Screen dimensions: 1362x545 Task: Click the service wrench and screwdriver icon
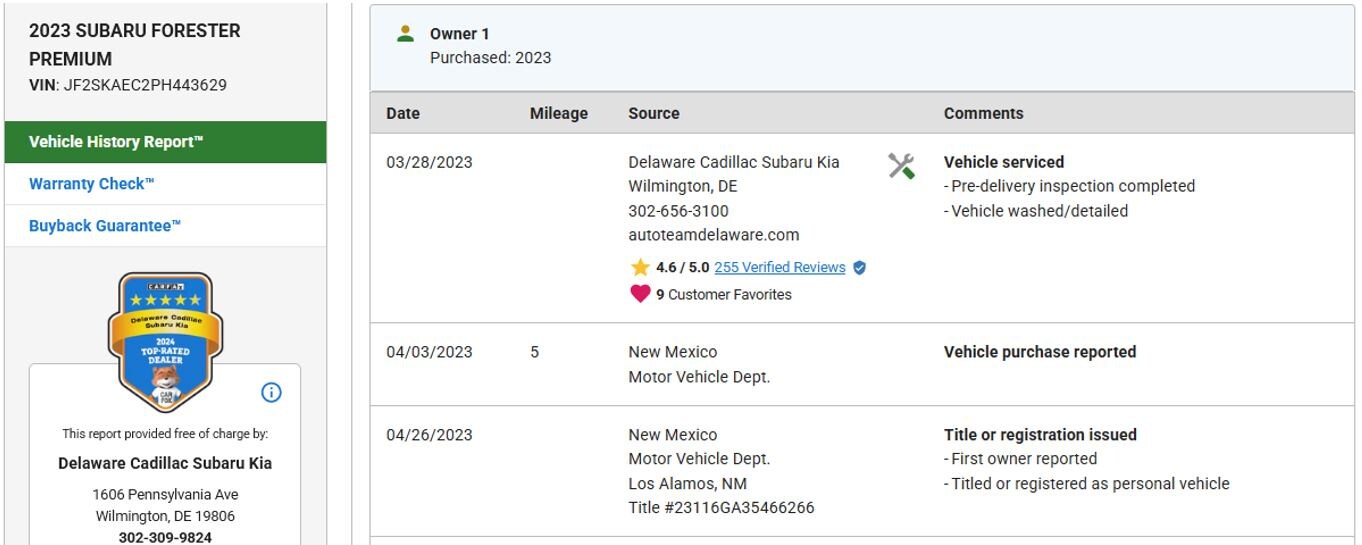(x=901, y=166)
